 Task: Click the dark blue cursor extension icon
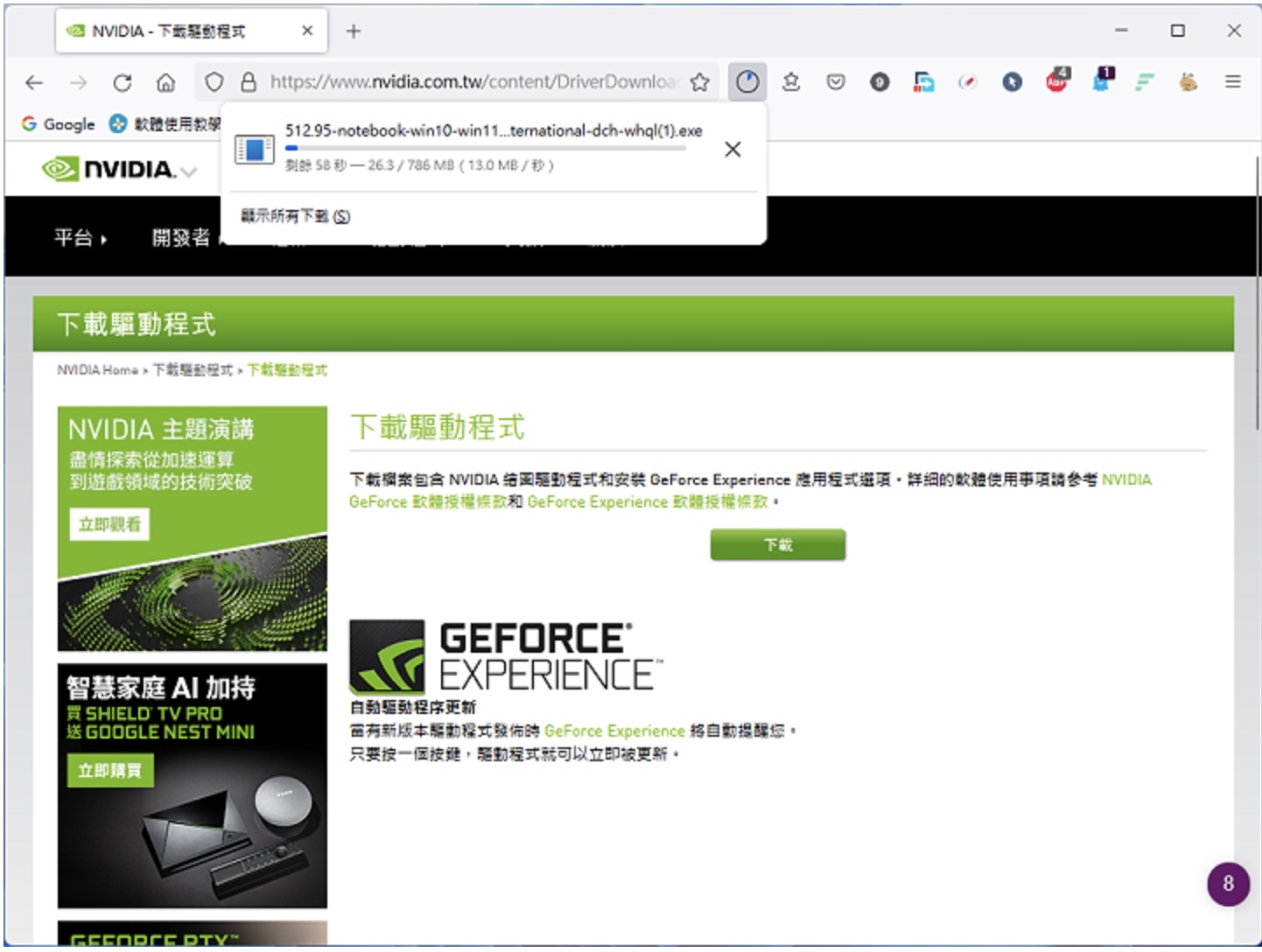tap(1013, 82)
